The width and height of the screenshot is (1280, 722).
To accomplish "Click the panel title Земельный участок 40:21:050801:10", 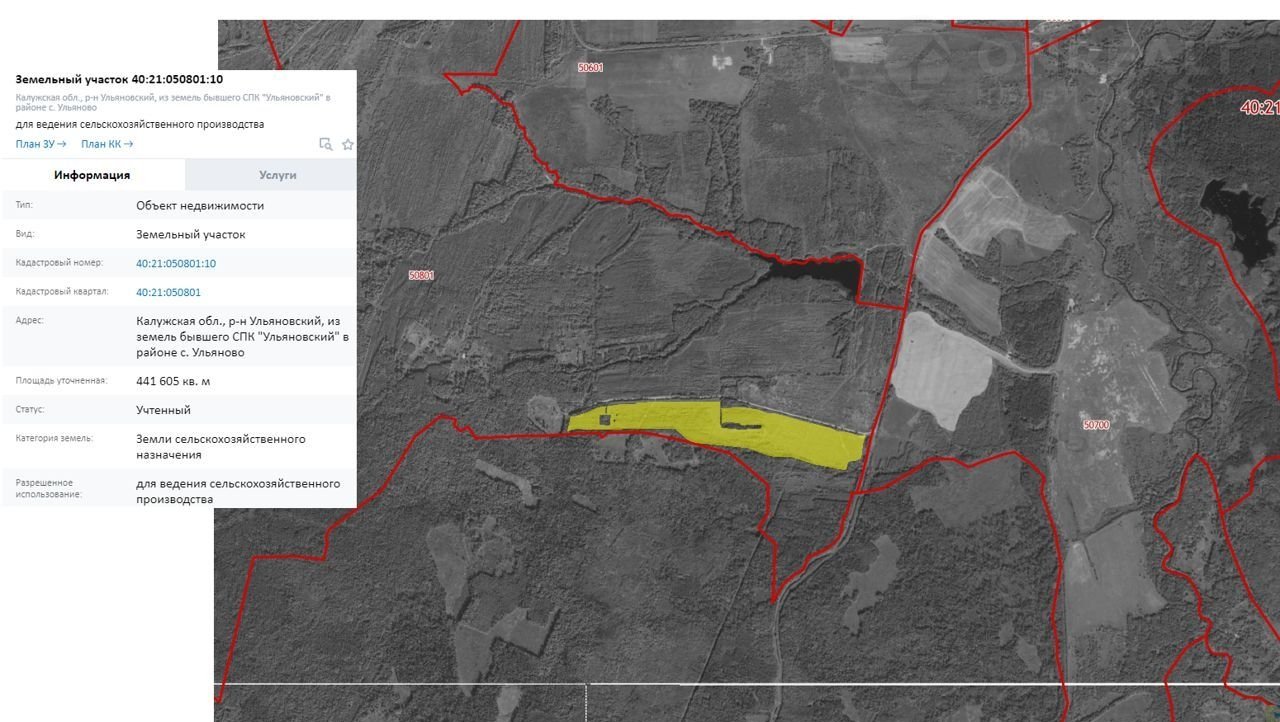I will [119, 79].
